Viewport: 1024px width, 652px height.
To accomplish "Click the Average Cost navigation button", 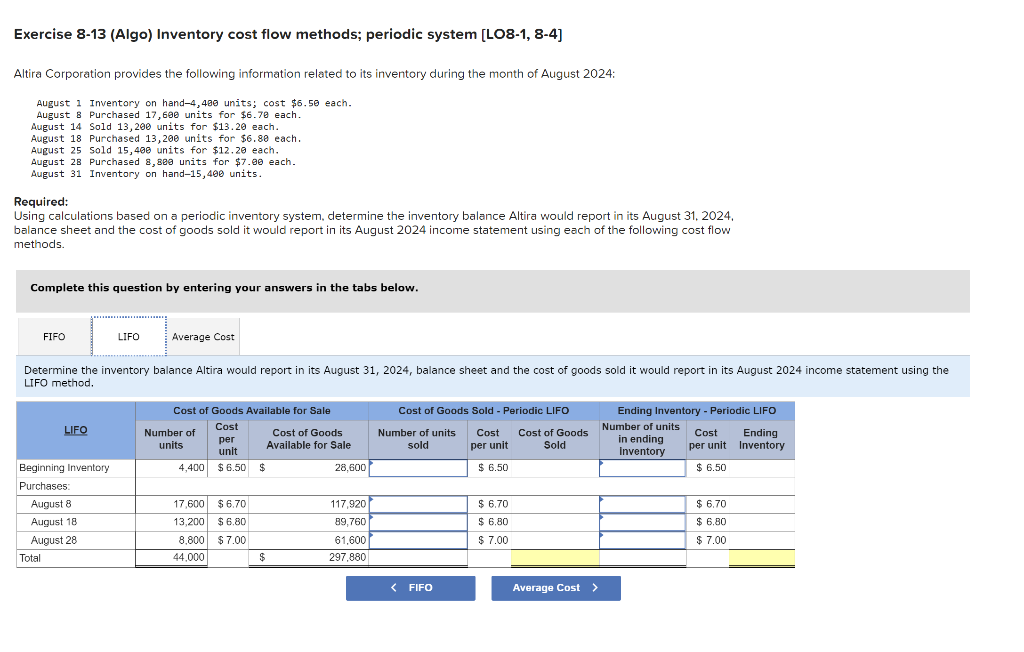I will [555, 588].
